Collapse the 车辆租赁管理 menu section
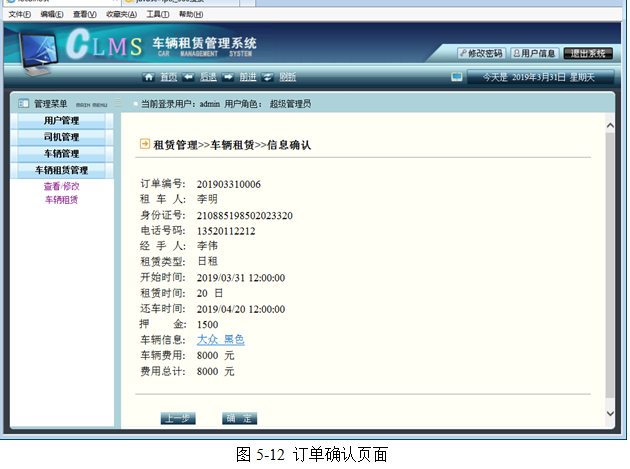This screenshot has height=469, width=630. pyautogui.click(x=61, y=170)
